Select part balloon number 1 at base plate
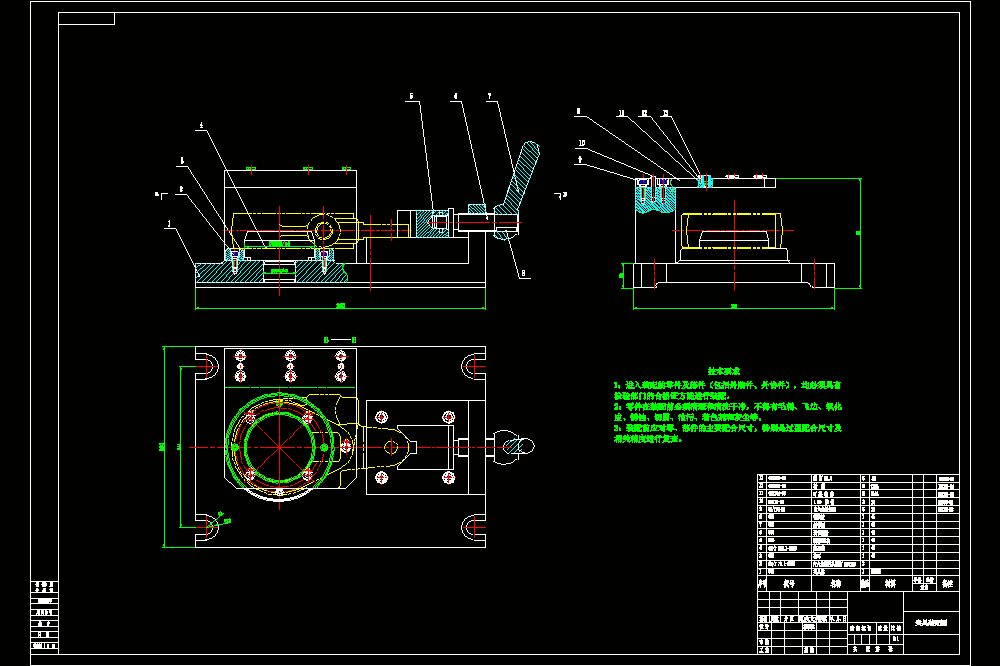 (169, 224)
